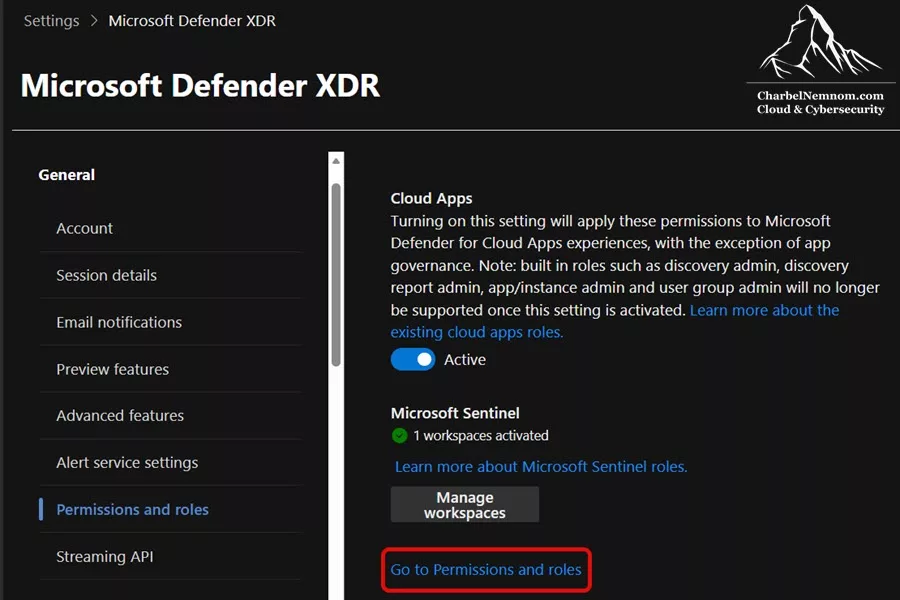
Task: Click the Microsoft Defender XDR breadcrumb
Action: click(x=192, y=21)
